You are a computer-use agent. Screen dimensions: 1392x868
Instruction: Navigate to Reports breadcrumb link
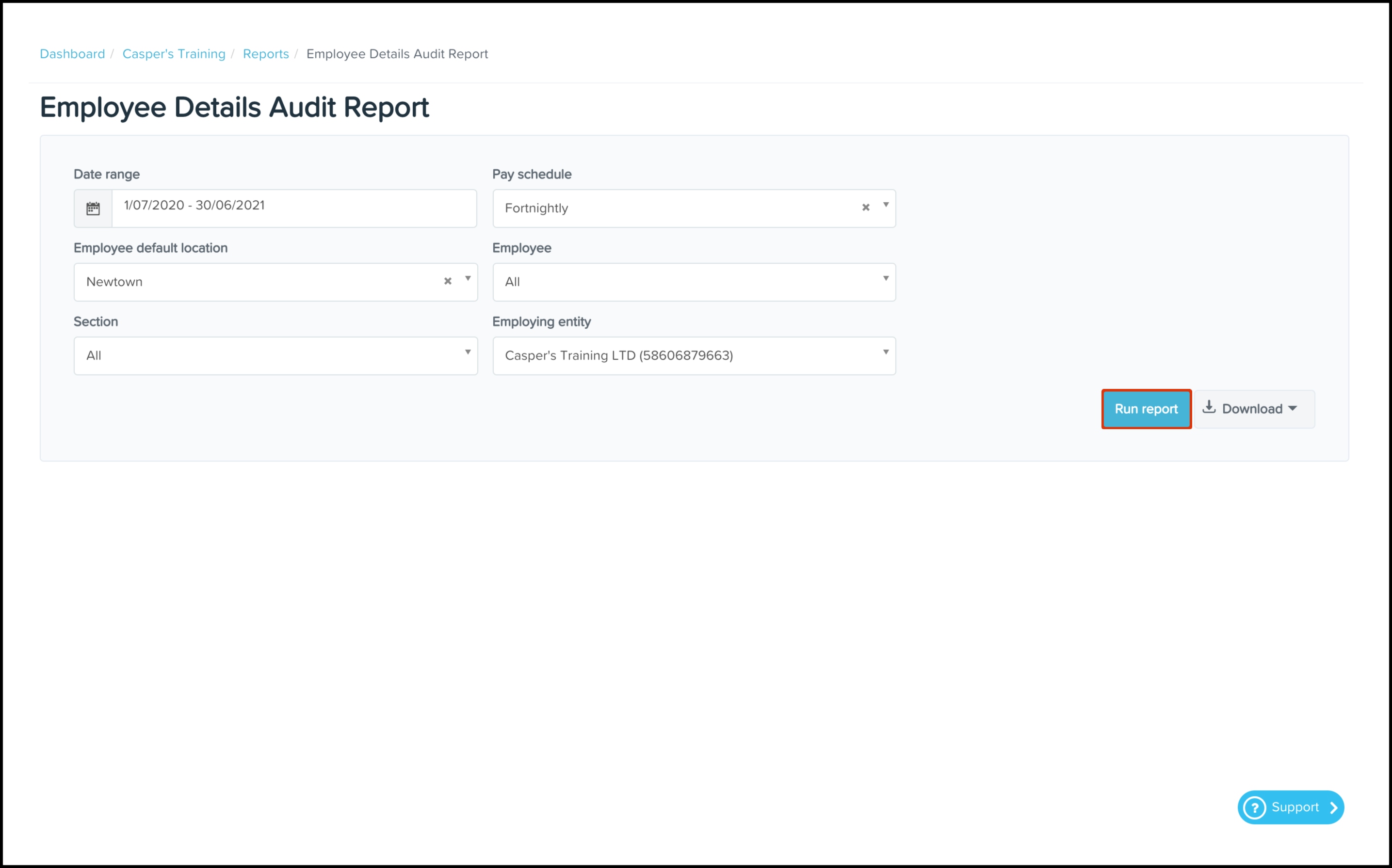coord(266,54)
